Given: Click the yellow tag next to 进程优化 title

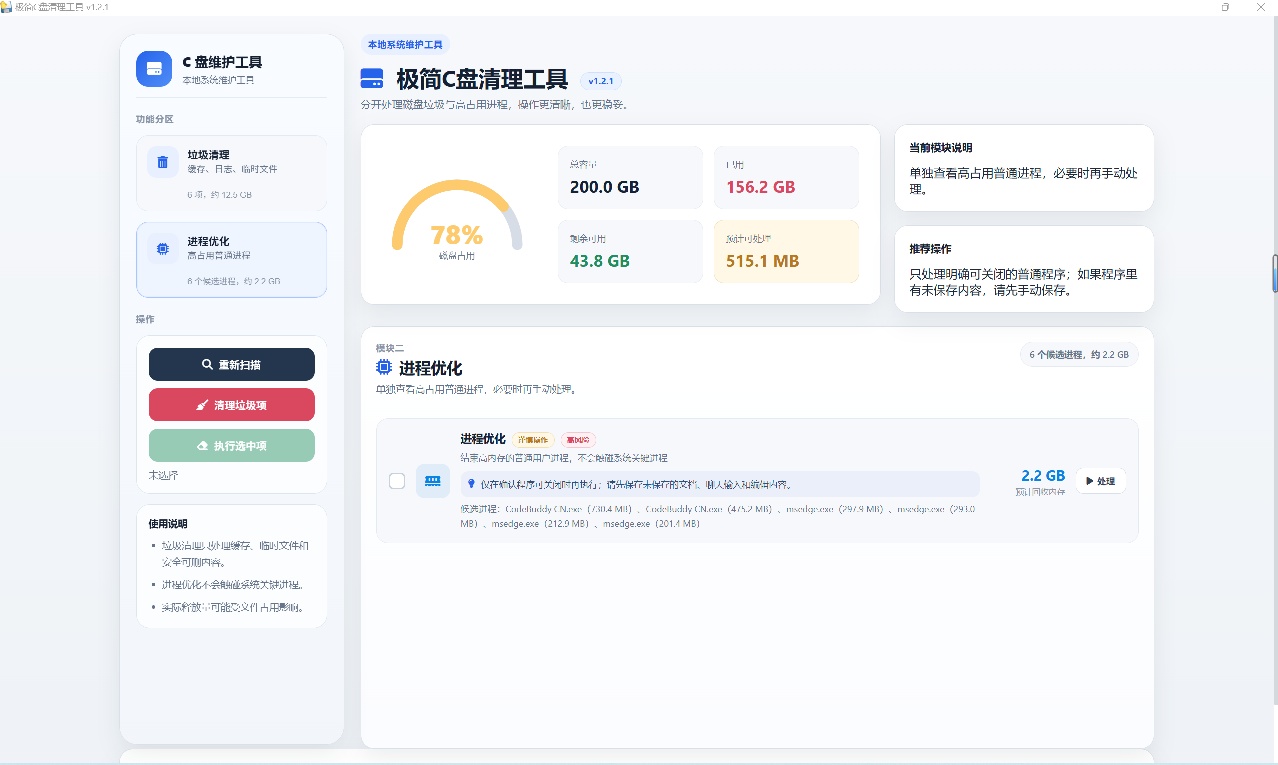Looking at the screenshot, I should tap(533, 440).
